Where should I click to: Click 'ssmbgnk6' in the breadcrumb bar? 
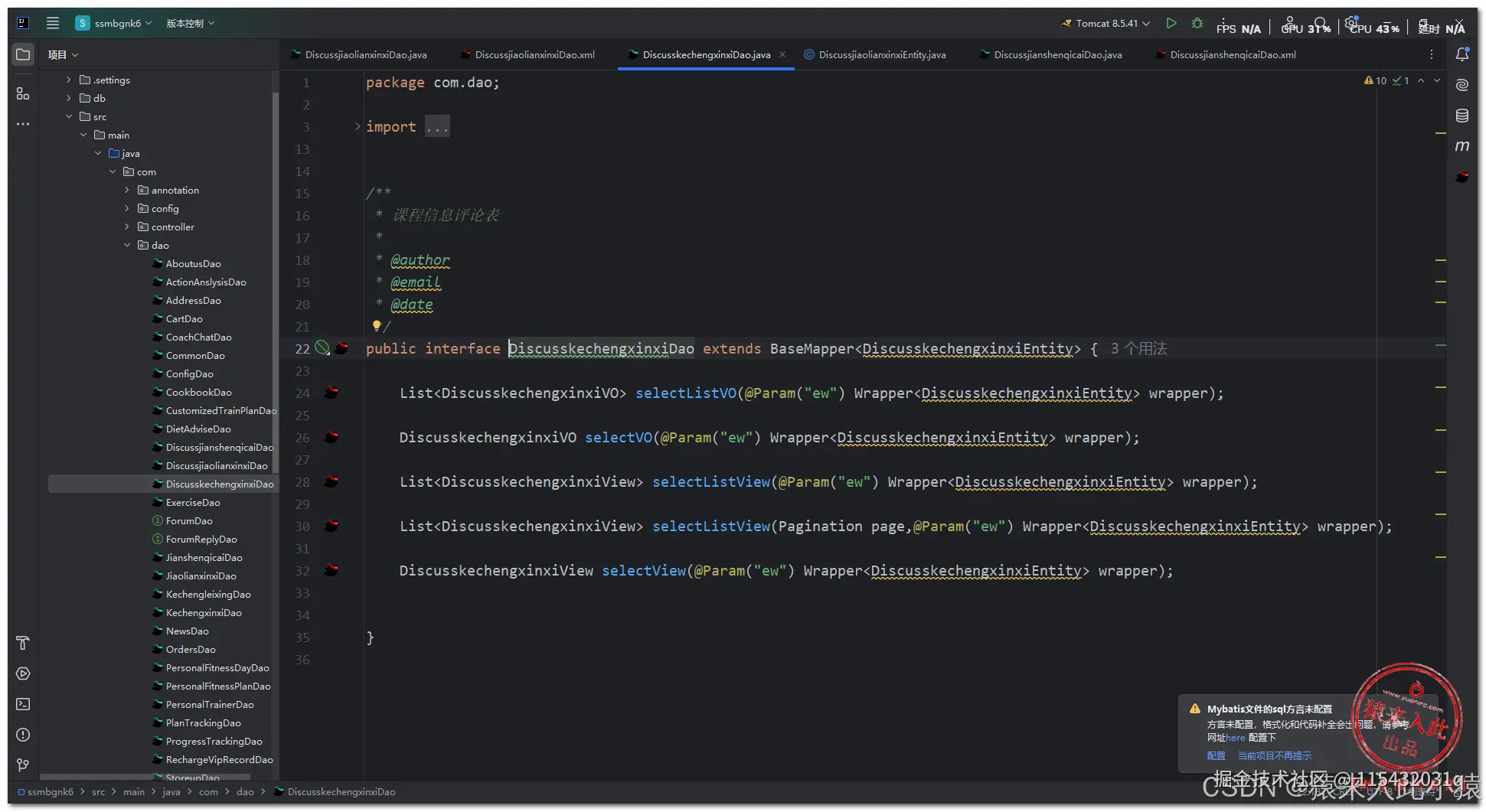click(51, 792)
